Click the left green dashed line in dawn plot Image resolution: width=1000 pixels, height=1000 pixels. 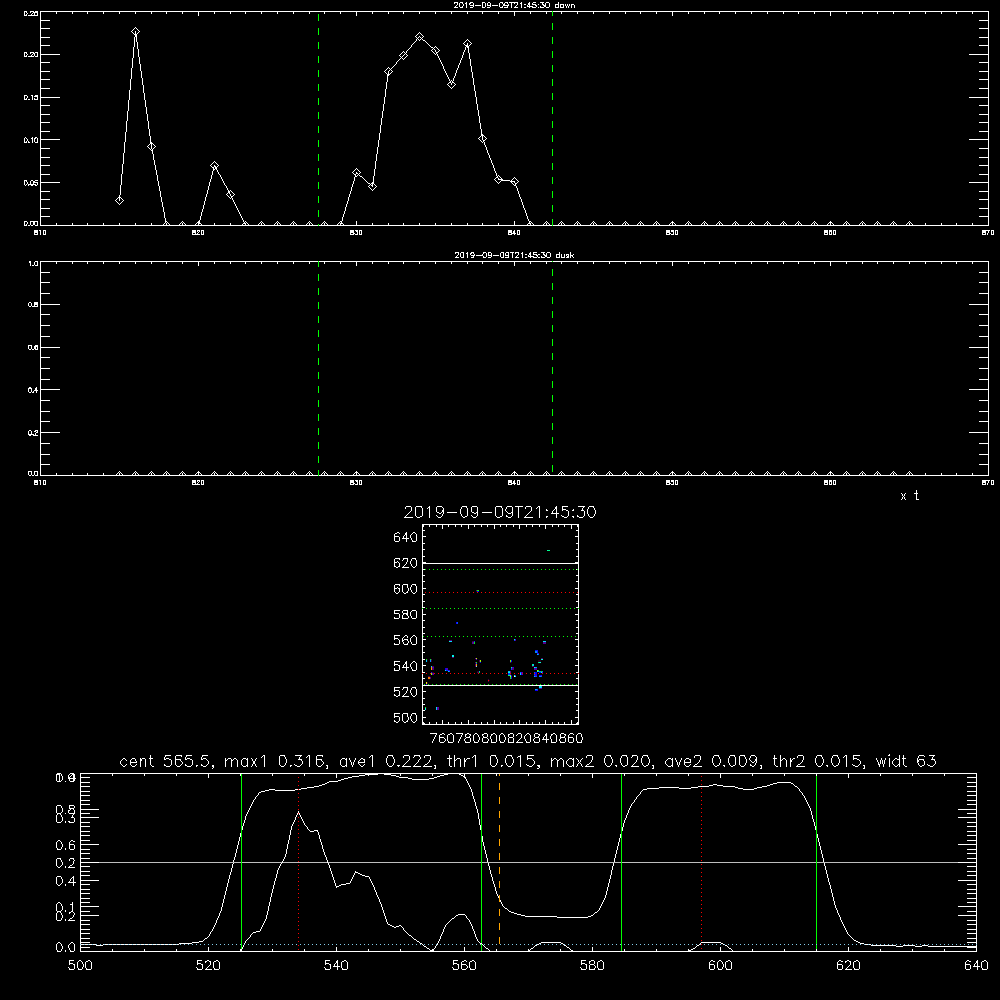tap(318, 118)
